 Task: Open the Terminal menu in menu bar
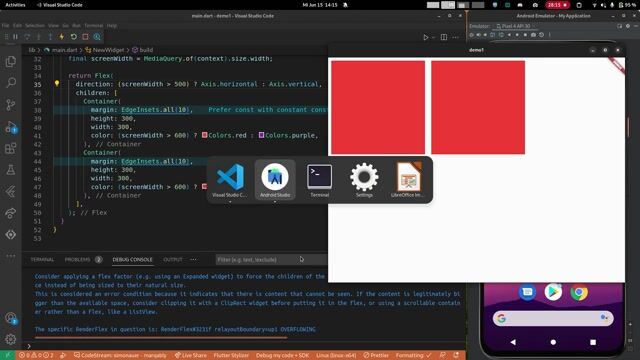coord(93,25)
